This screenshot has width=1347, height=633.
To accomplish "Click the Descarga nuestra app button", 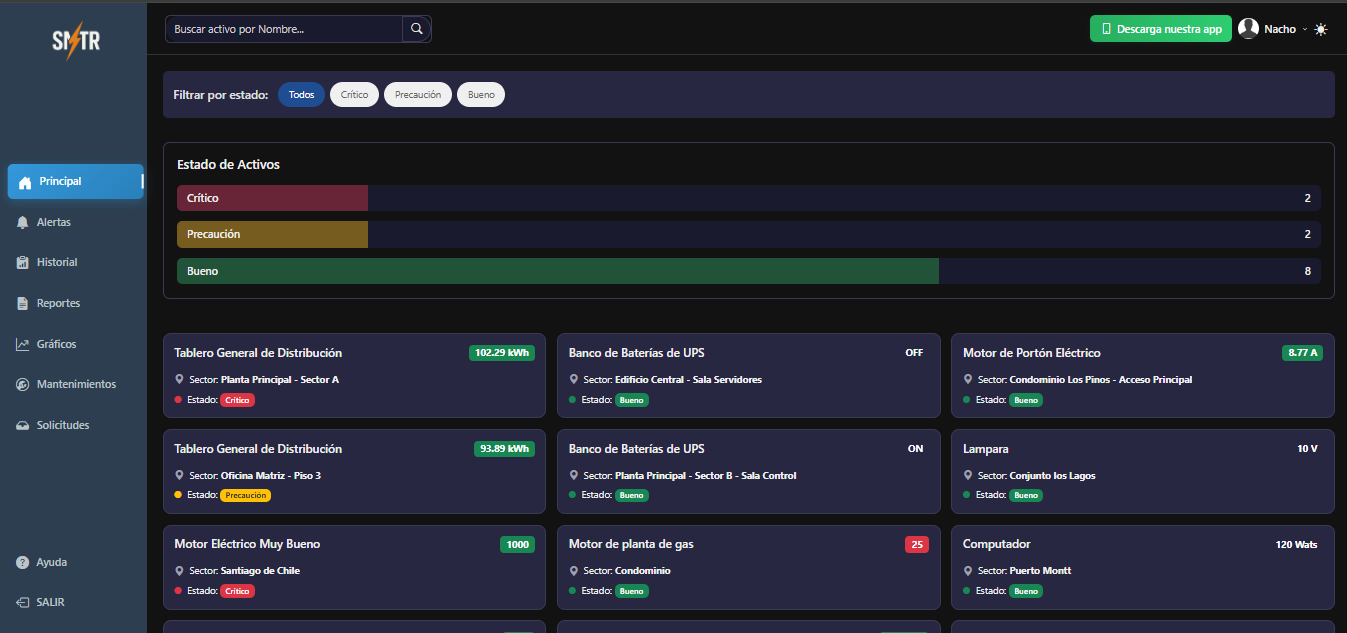I will click(1160, 29).
